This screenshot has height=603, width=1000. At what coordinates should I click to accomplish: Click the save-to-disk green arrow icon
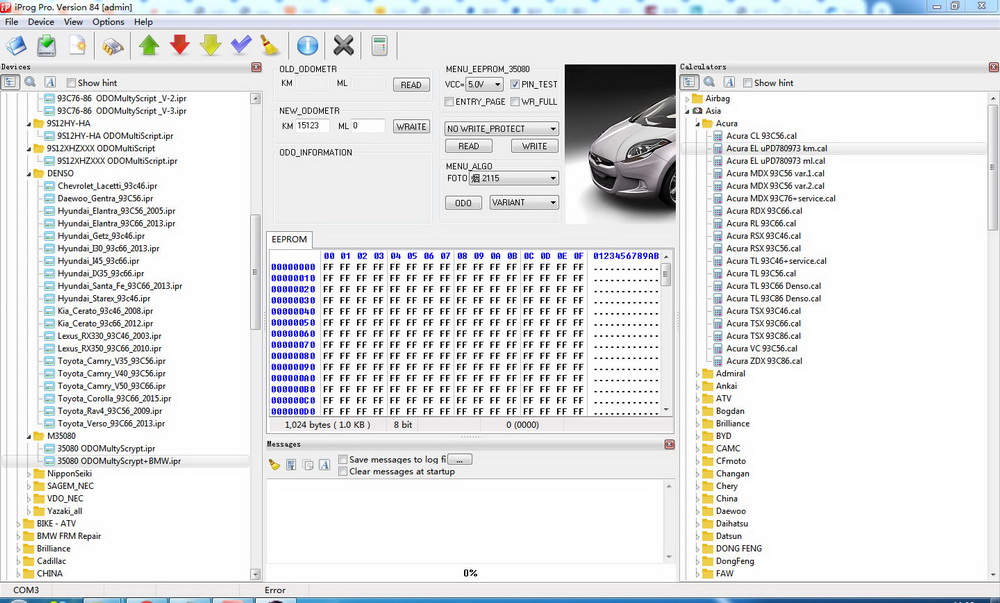47,45
